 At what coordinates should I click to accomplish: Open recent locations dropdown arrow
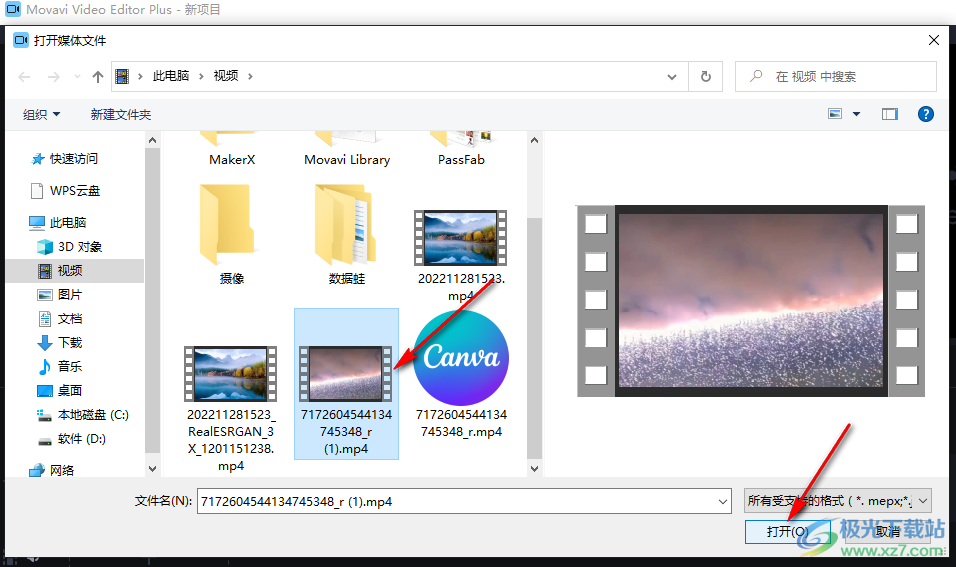(x=77, y=77)
